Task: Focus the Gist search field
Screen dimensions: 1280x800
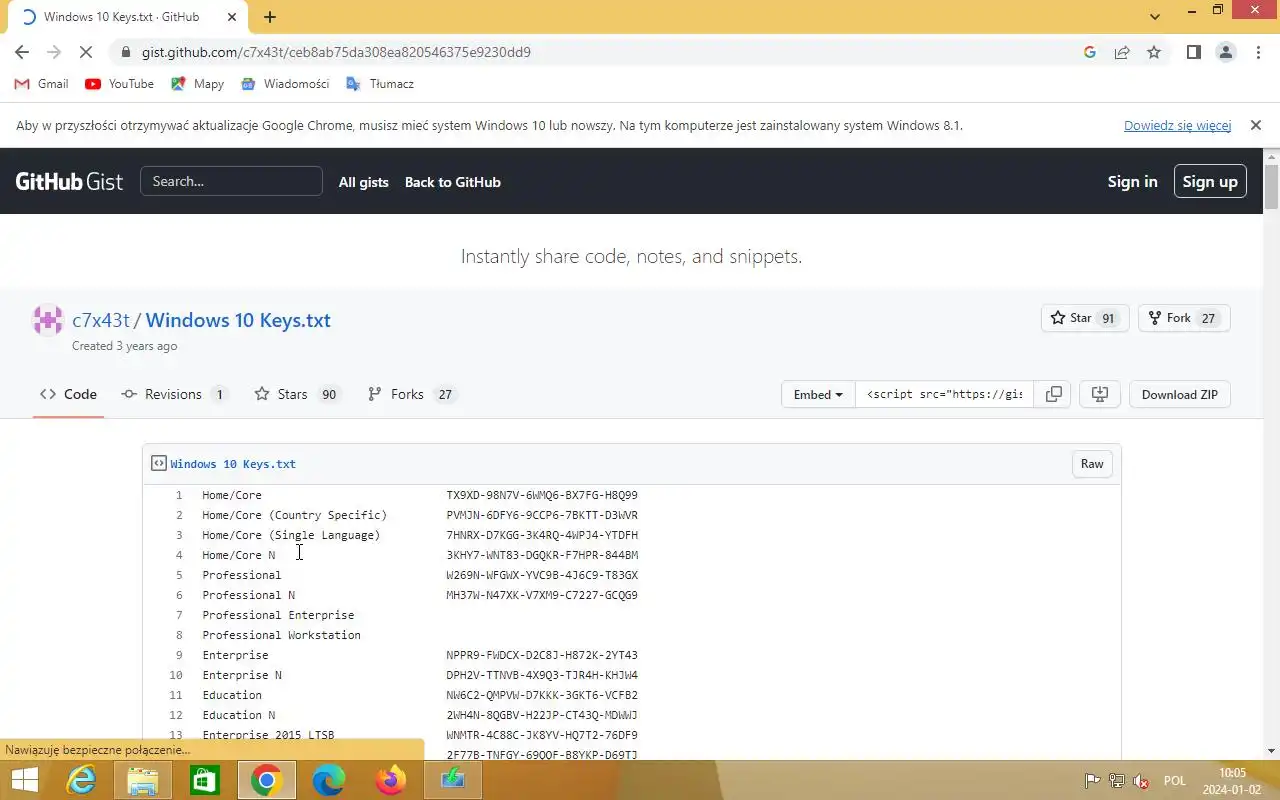Action: click(231, 181)
